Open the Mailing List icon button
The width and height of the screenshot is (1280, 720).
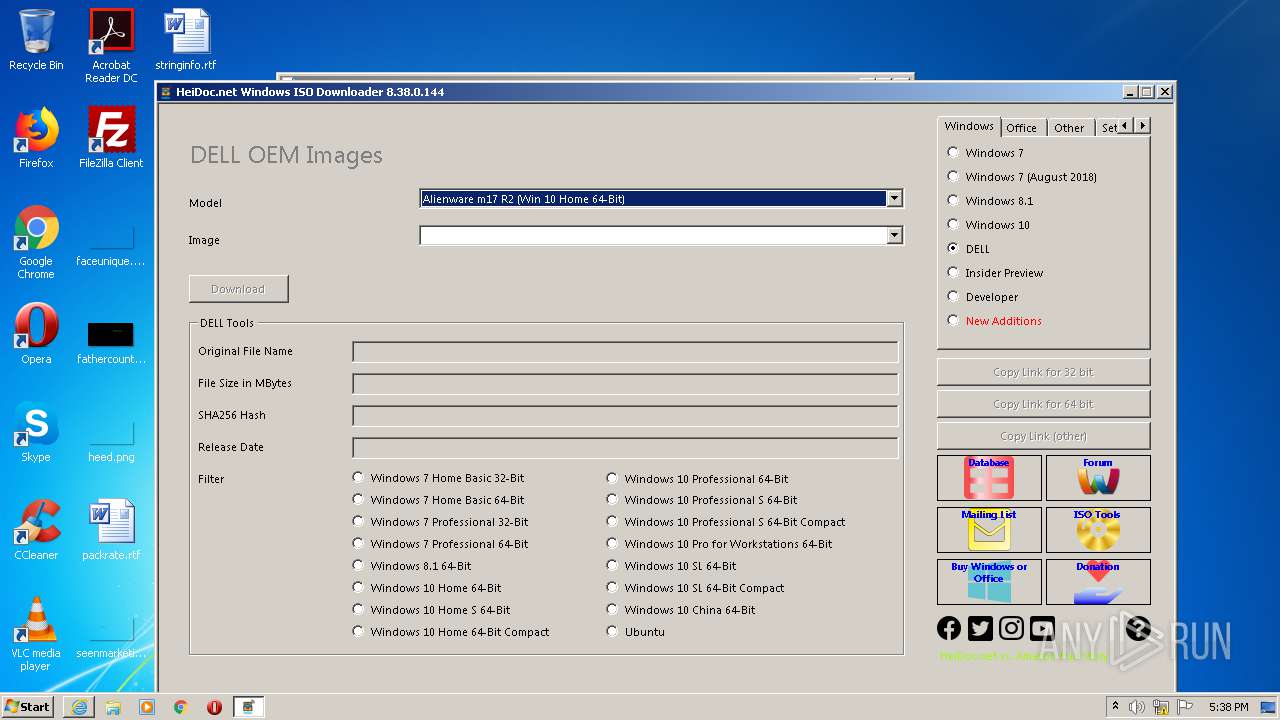tap(989, 530)
